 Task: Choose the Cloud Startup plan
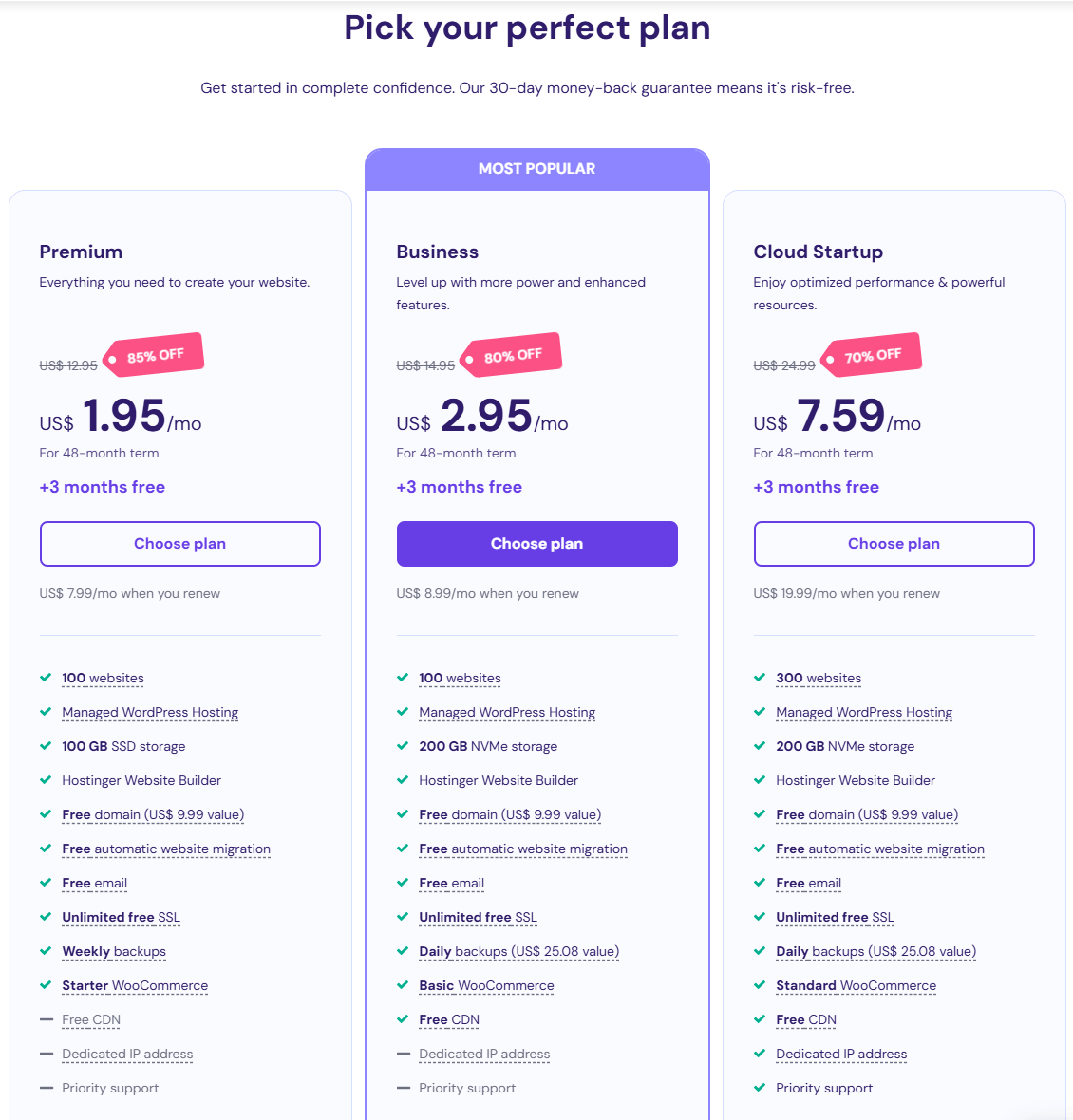coord(894,544)
